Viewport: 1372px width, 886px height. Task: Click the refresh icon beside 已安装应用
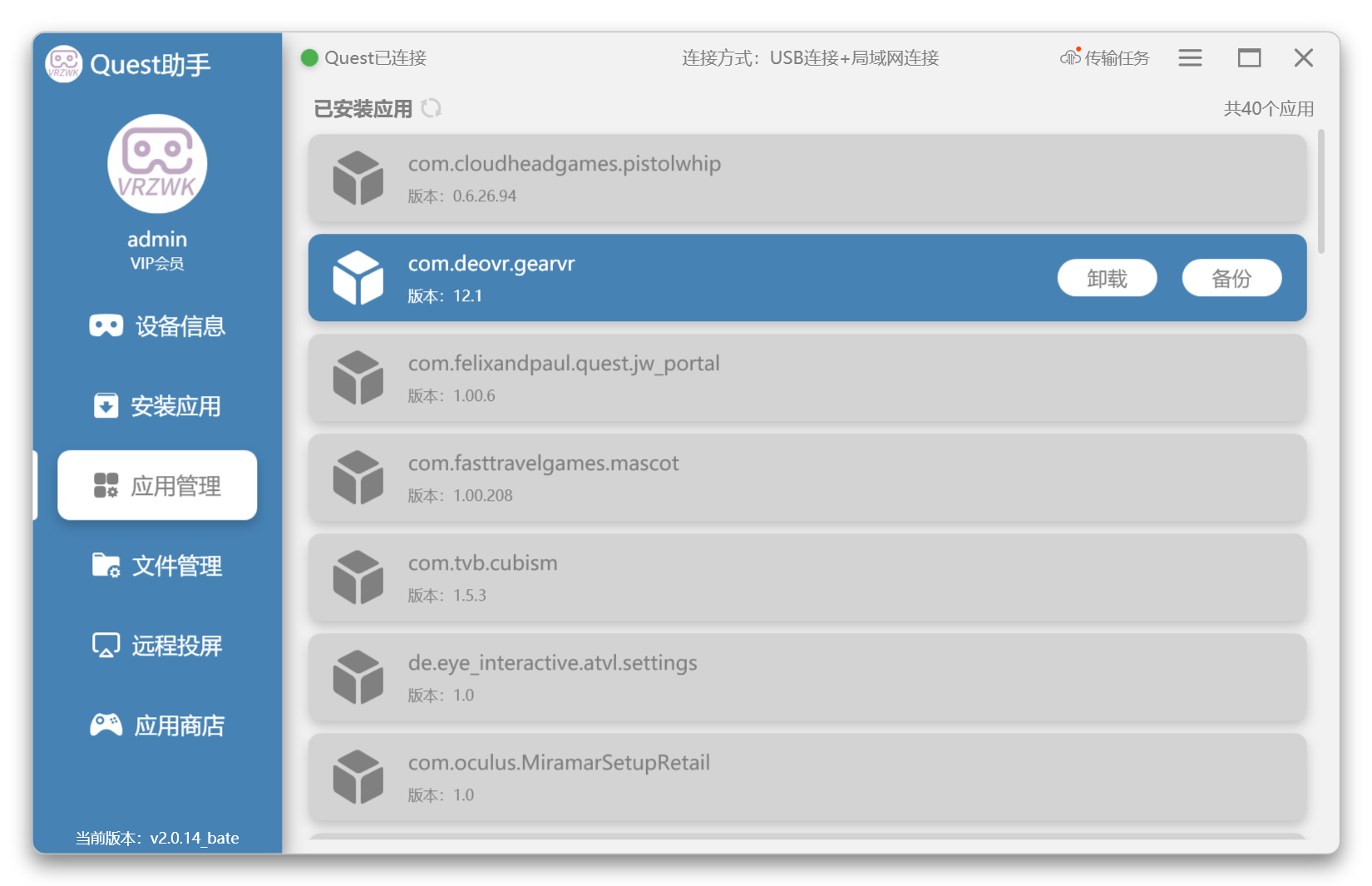click(x=431, y=108)
